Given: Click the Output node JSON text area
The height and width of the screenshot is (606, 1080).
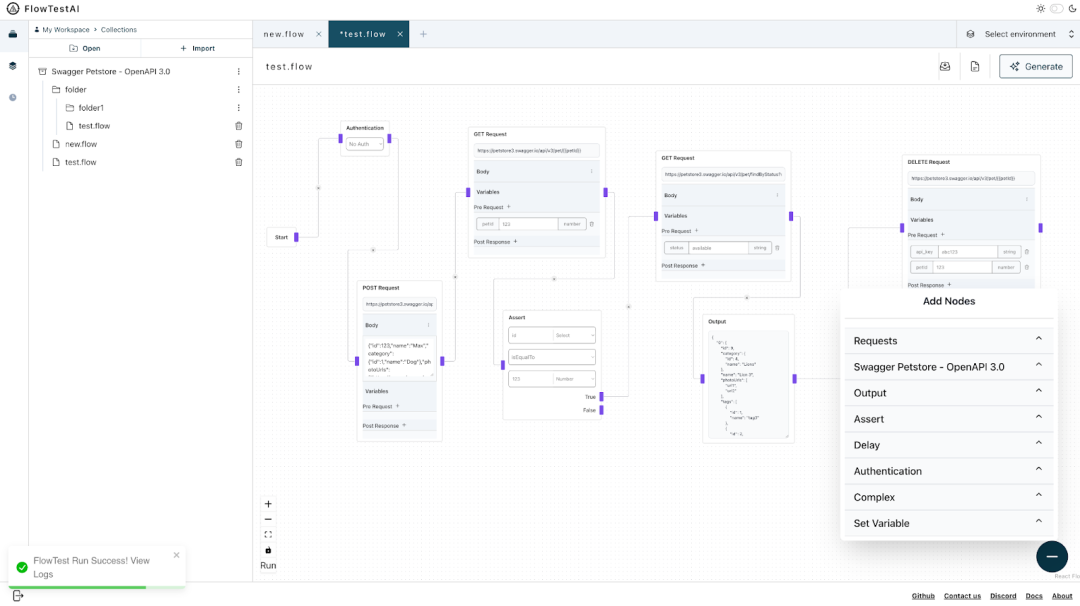Looking at the screenshot, I should pyautogui.click(x=748, y=384).
